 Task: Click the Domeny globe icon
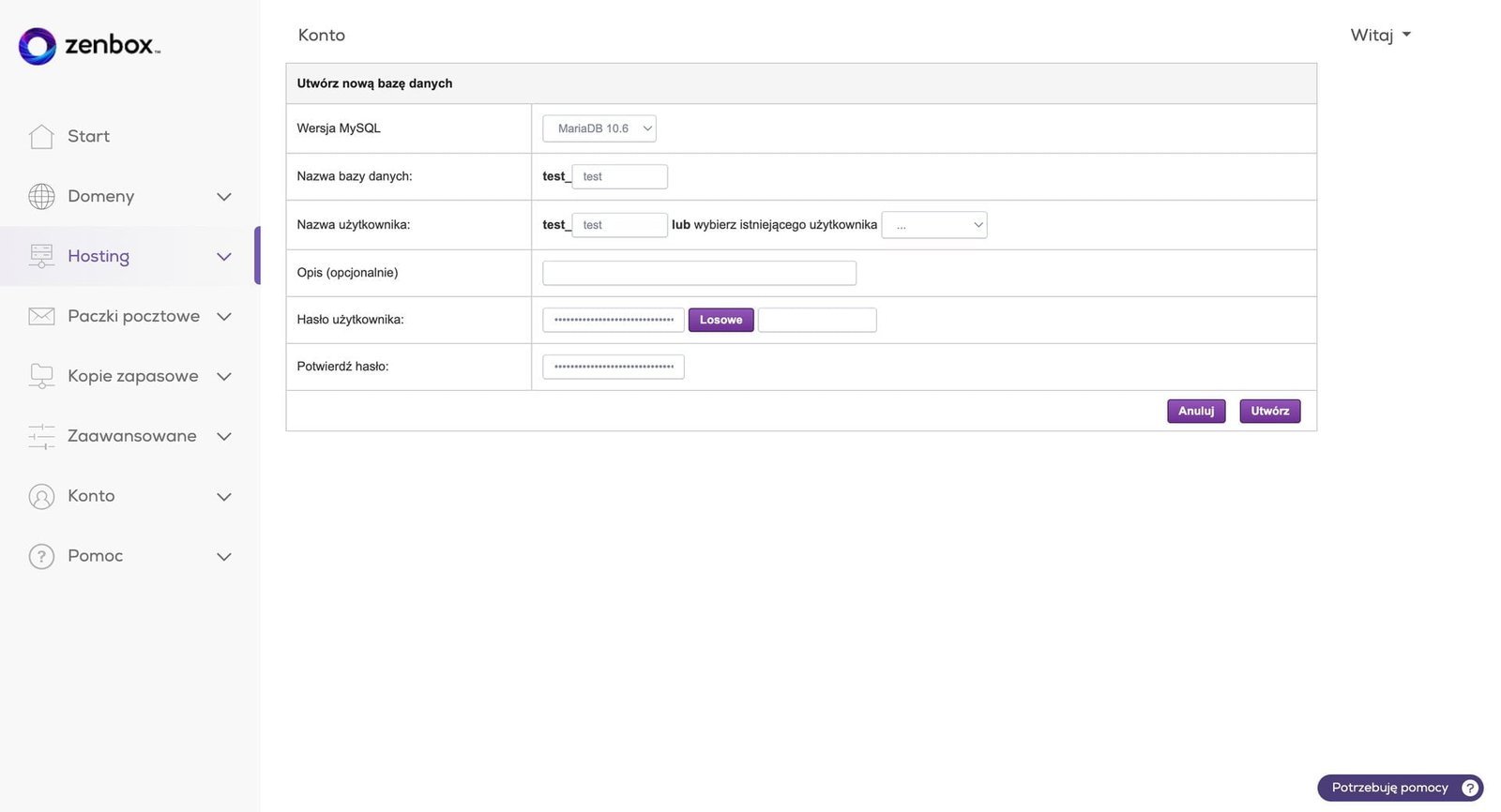(x=41, y=197)
